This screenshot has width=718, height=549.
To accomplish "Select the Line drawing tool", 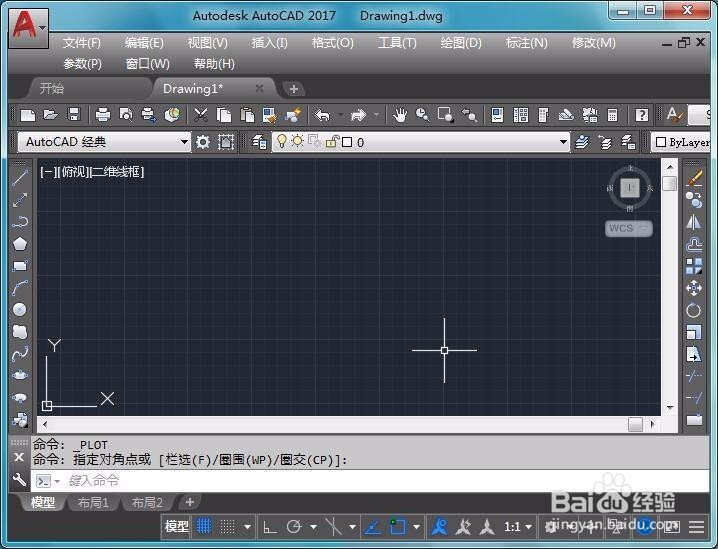I will pyautogui.click(x=20, y=178).
